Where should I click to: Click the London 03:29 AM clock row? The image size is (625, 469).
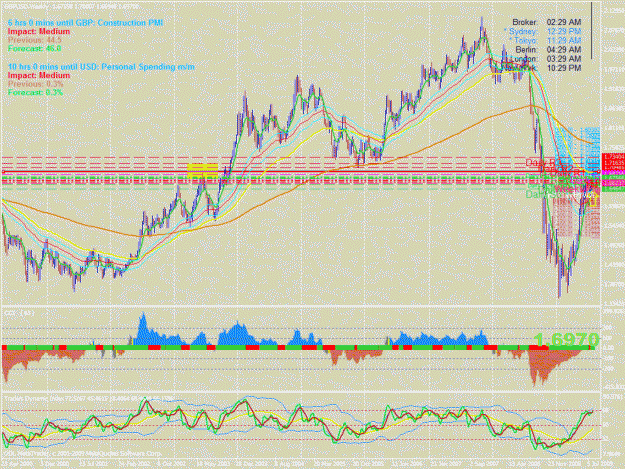(545, 59)
